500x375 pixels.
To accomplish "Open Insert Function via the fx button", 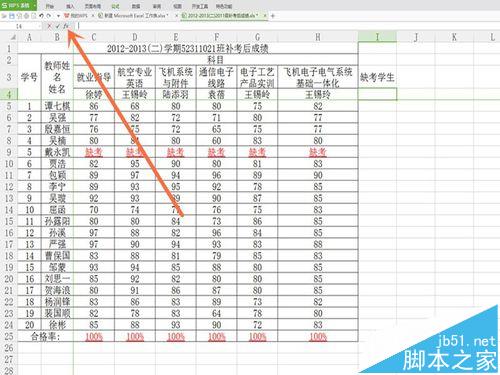I will tap(66, 26).
